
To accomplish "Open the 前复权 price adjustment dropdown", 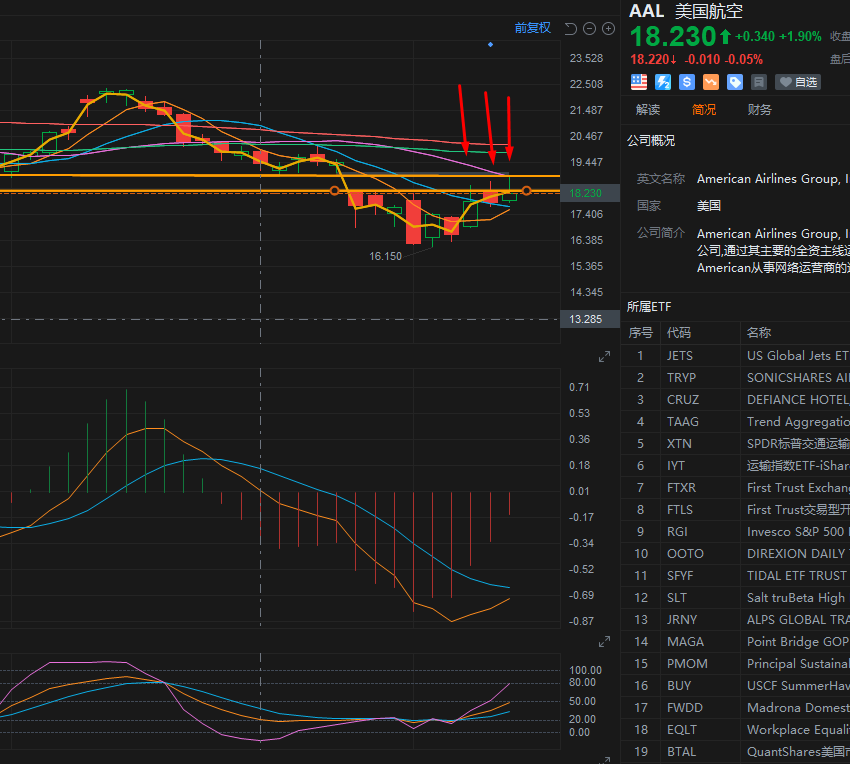I will (x=532, y=28).
